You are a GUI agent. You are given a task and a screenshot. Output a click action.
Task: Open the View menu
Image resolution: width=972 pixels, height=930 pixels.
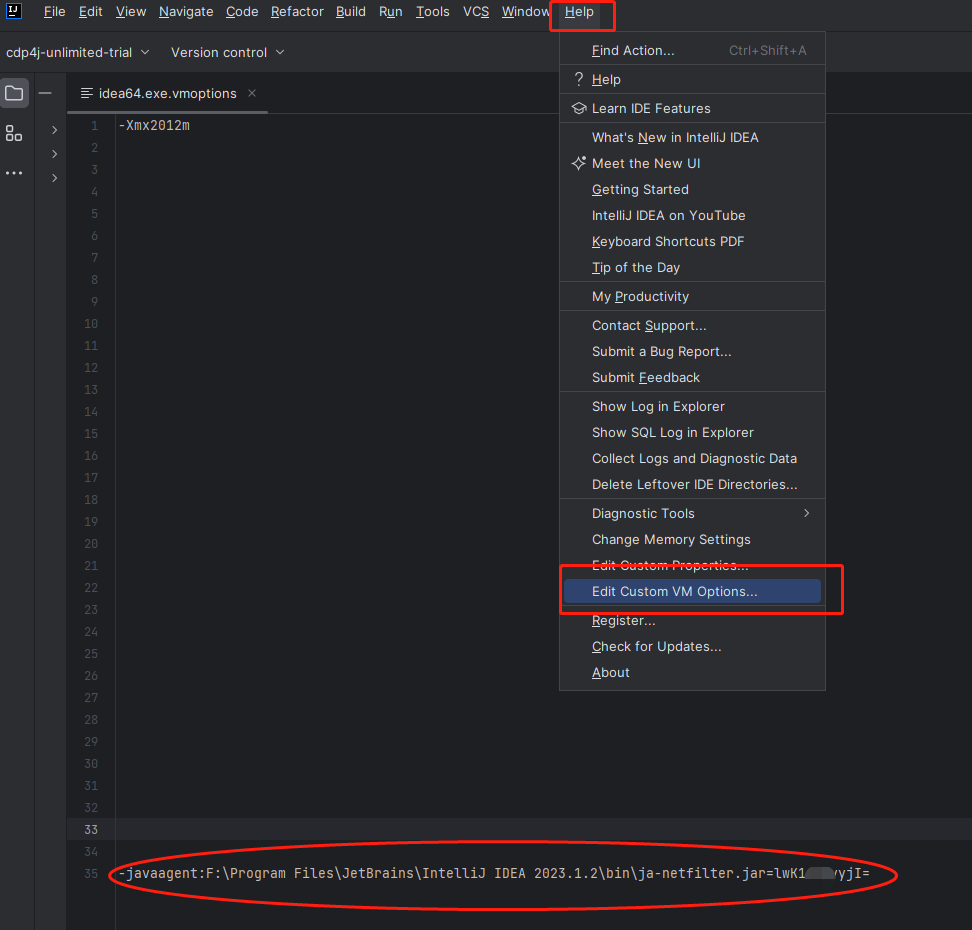131,12
